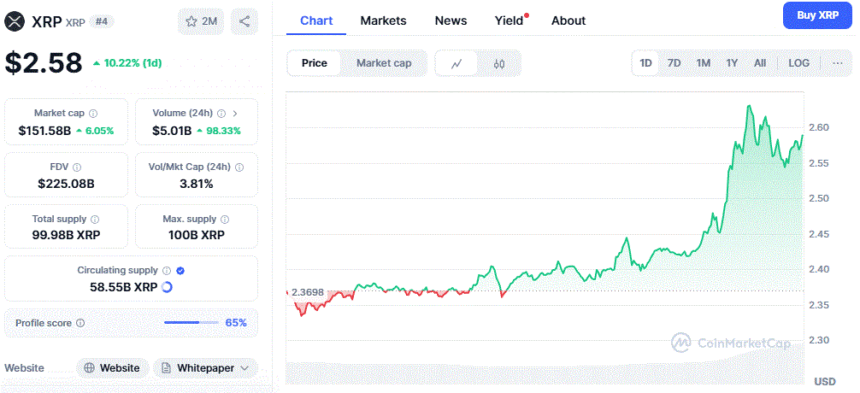Toggle LOG scale on the chart
The height and width of the screenshot is (393, 860).
(799, 63)
